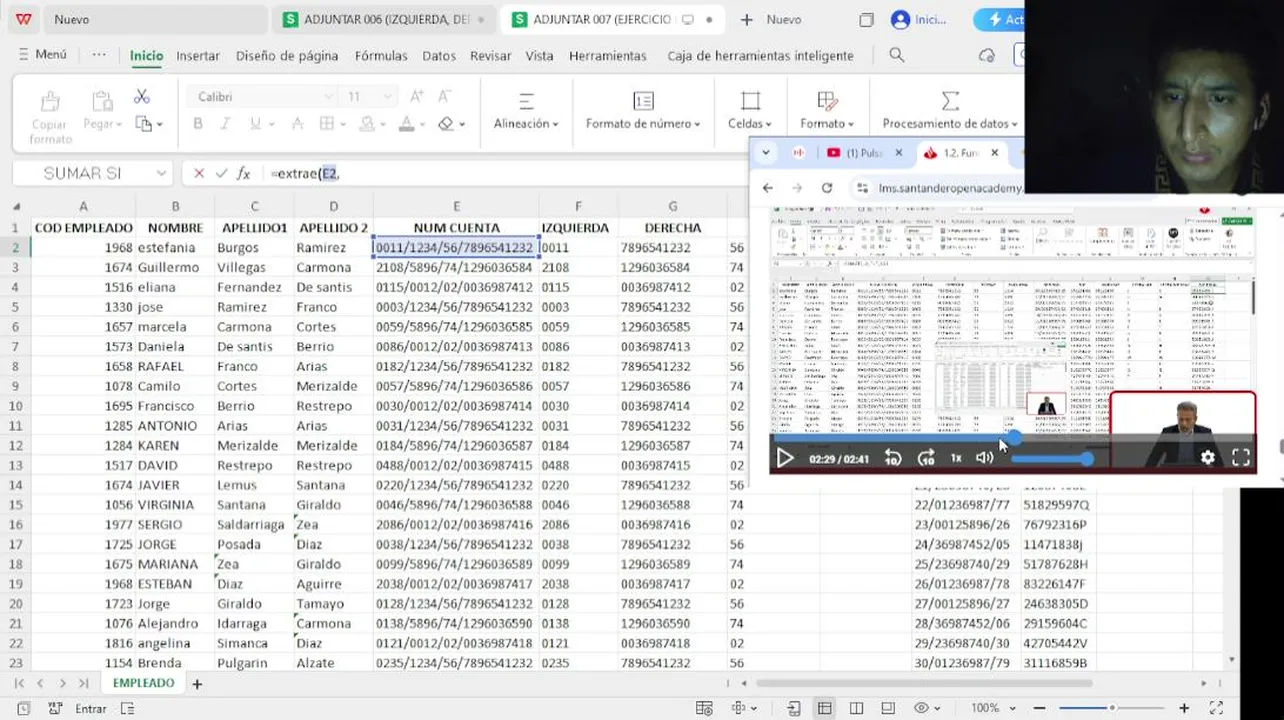Select the EMPLEADO sheet tab
Viewport: 1284px width, 720px height.
tap(143, 683)
